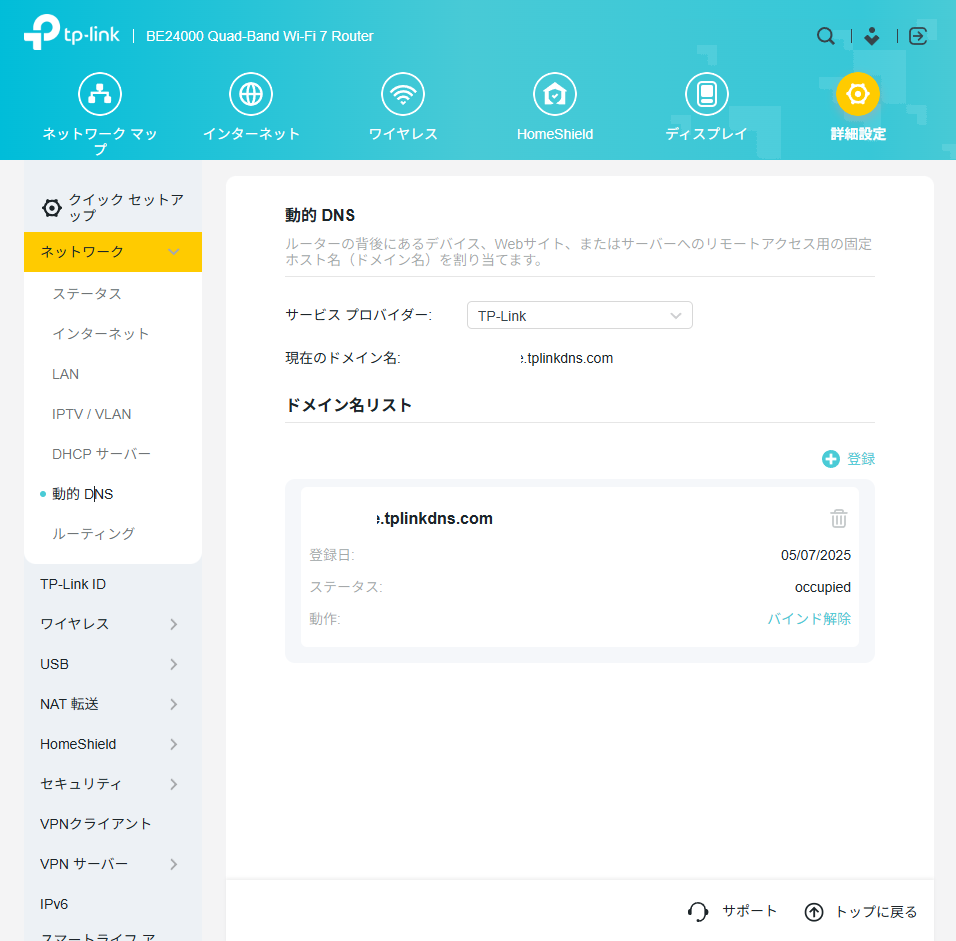This screenshot has height=941, width=956.
Task: Click the bold .tplinkdns.com list entry
Action: coord(435,518)
